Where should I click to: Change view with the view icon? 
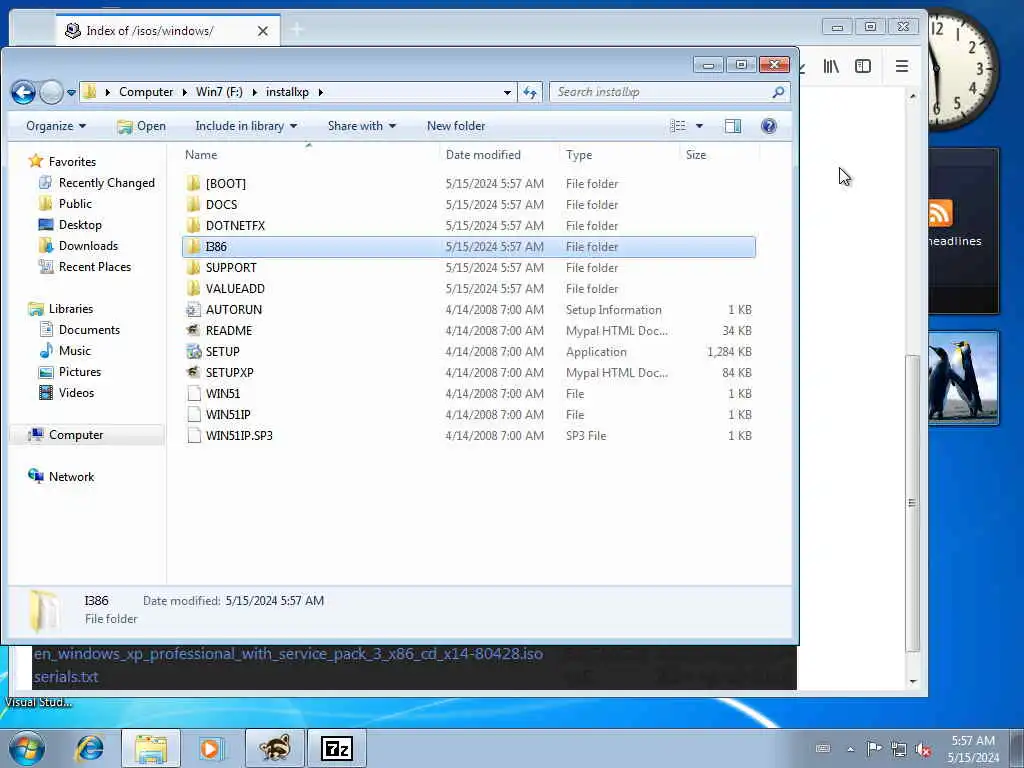pyautogui.click(x=678, y=126)
